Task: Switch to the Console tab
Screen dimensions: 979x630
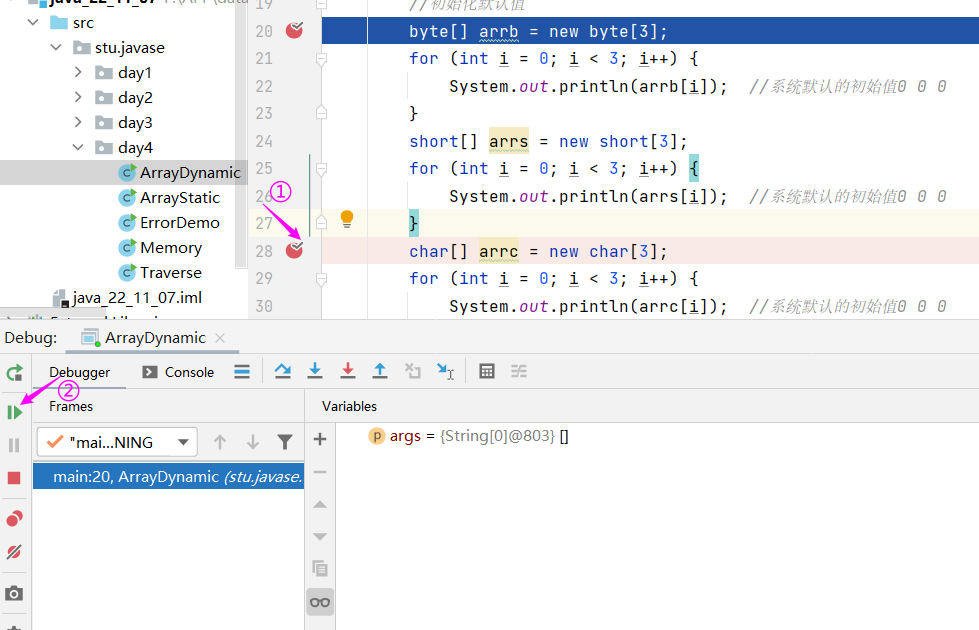Action: pyautogui.click(x=179, y=372)
